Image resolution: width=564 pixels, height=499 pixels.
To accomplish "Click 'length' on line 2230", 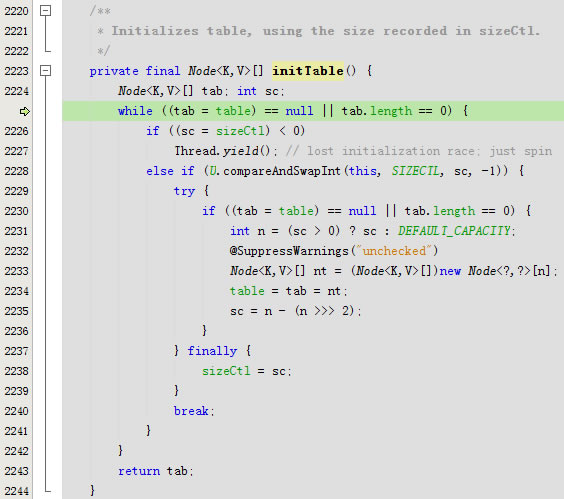I will 454,211.
